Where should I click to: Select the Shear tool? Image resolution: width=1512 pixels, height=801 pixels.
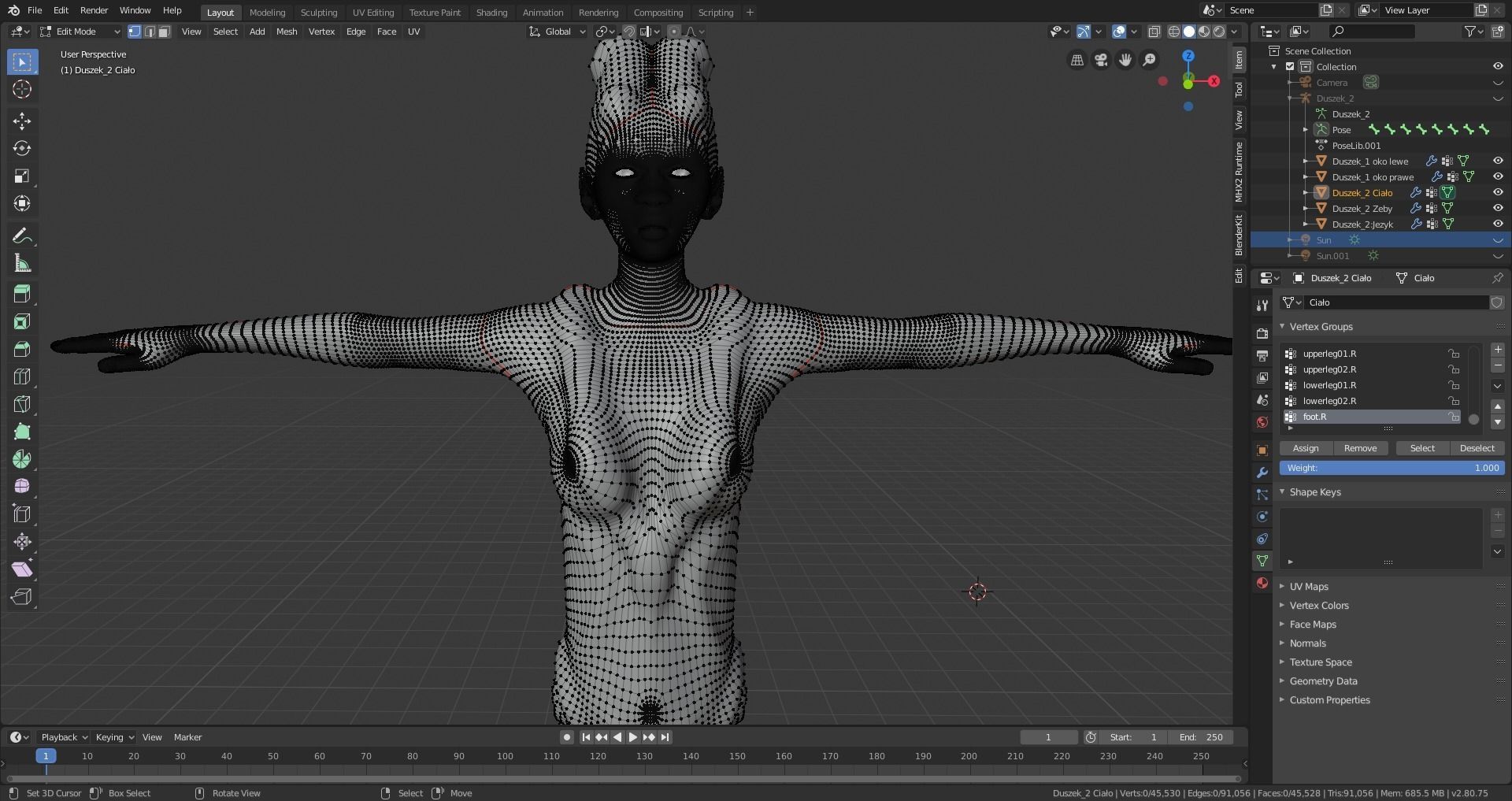22,569
